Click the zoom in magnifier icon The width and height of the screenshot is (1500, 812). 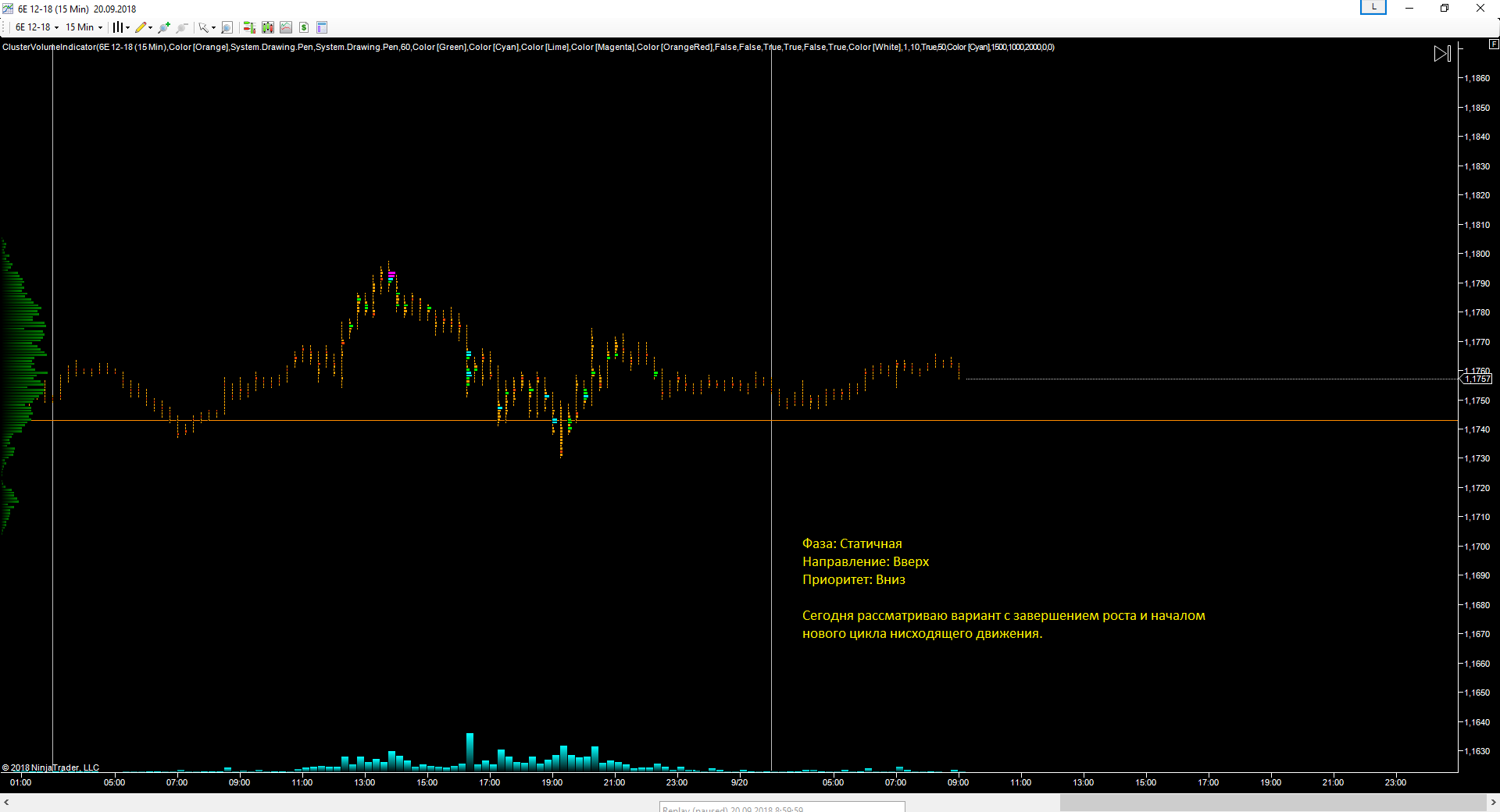pos(164,27)
